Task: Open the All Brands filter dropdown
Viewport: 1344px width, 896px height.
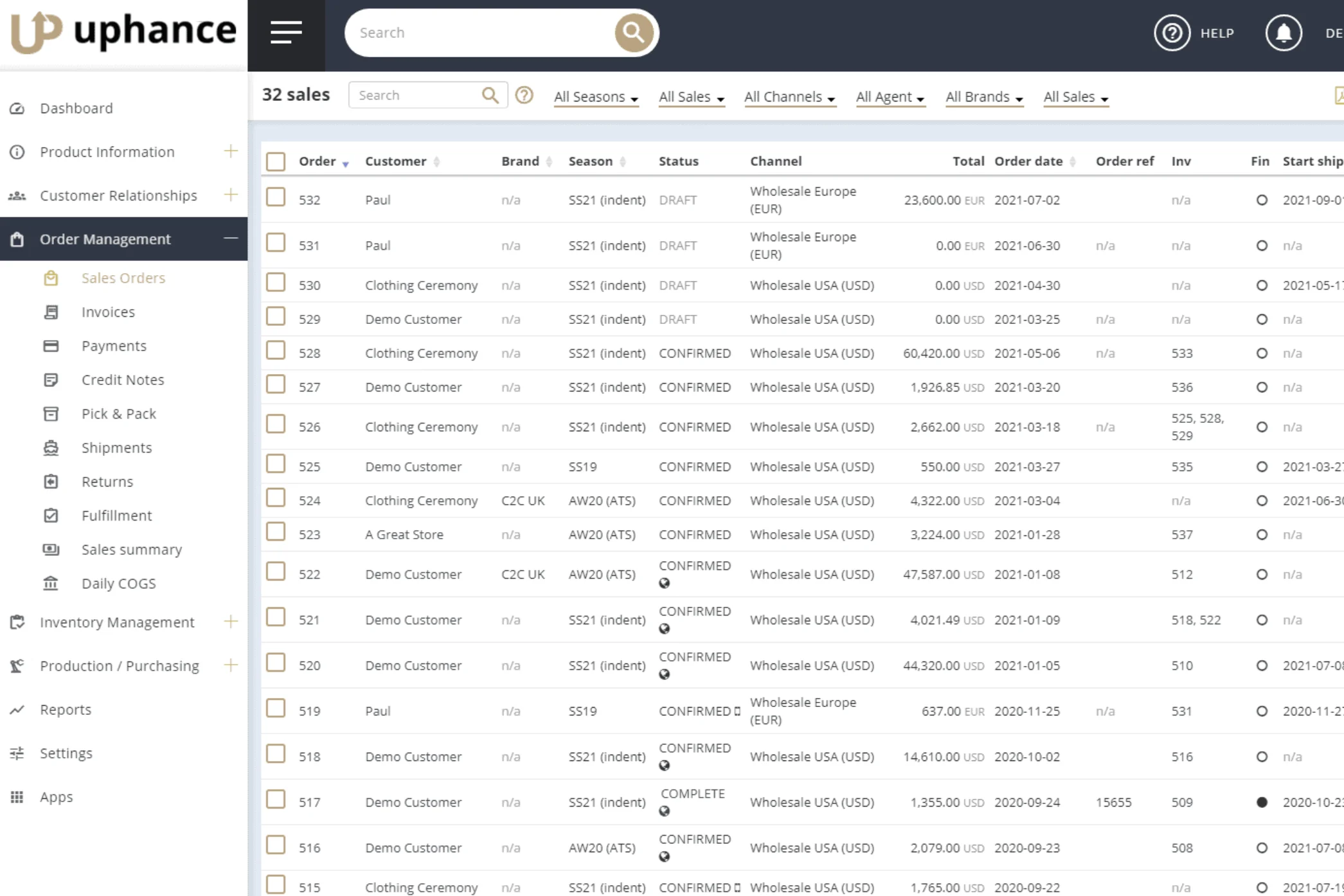Action: click(984, 97)
